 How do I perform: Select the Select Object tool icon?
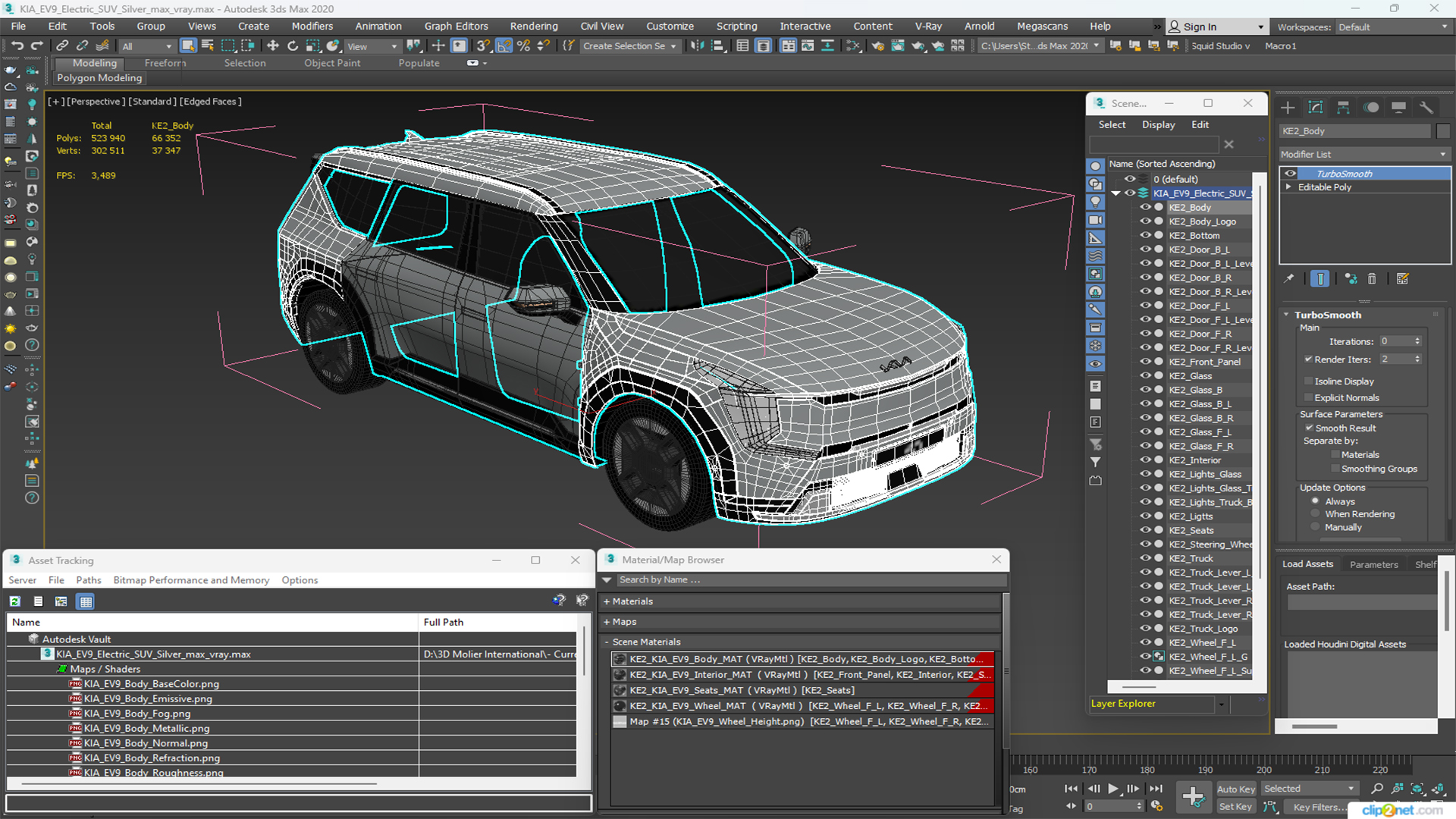pos(187,46)
